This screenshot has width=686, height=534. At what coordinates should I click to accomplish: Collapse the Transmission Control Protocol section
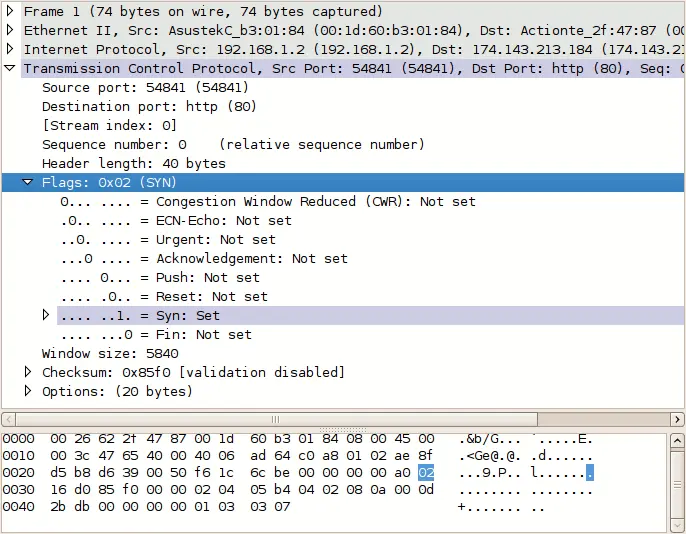click(x=10, y=68)
